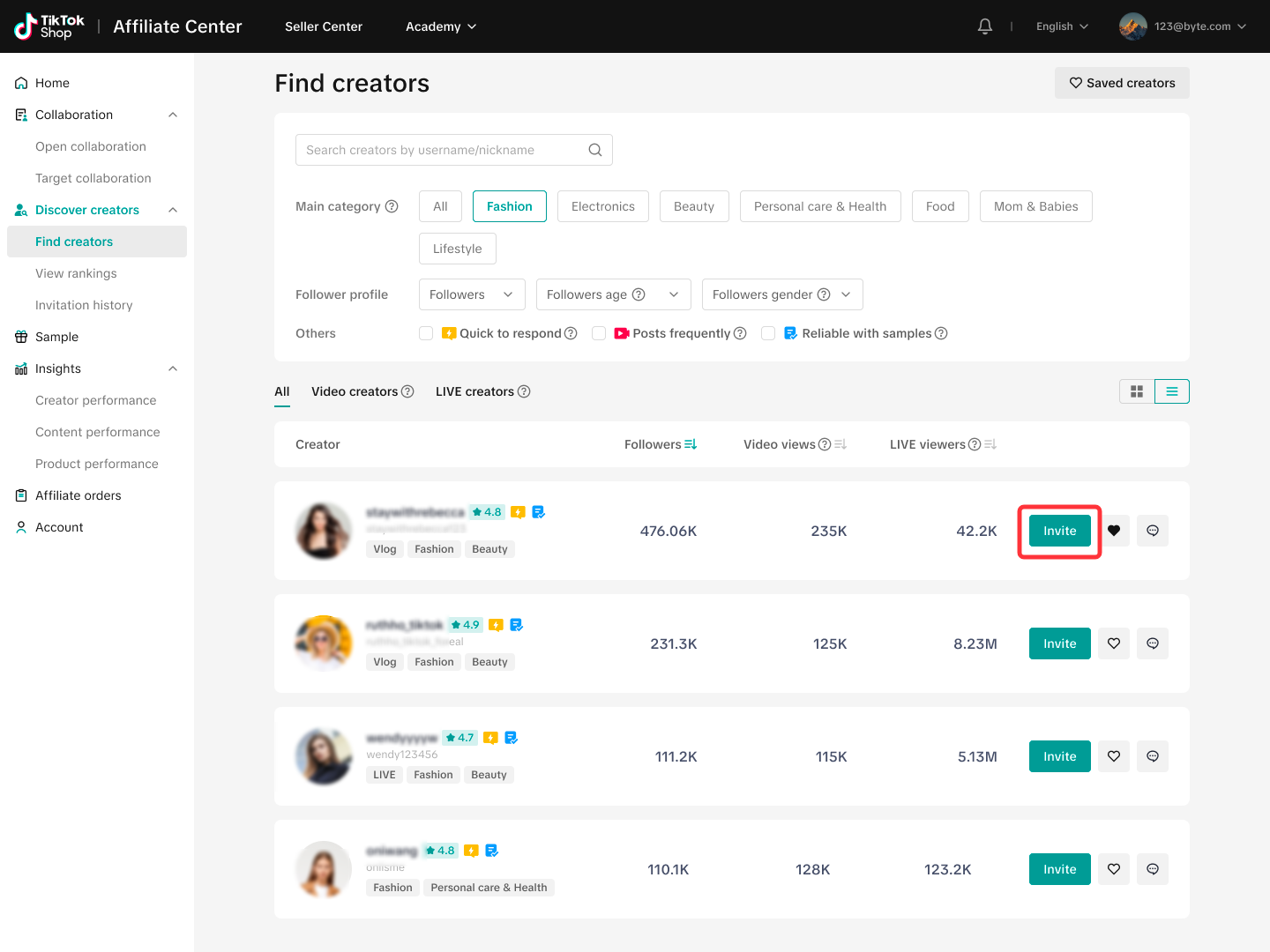Open the English language selector
Viewport: 1270px width, 952px height.
pos(1061,26)
